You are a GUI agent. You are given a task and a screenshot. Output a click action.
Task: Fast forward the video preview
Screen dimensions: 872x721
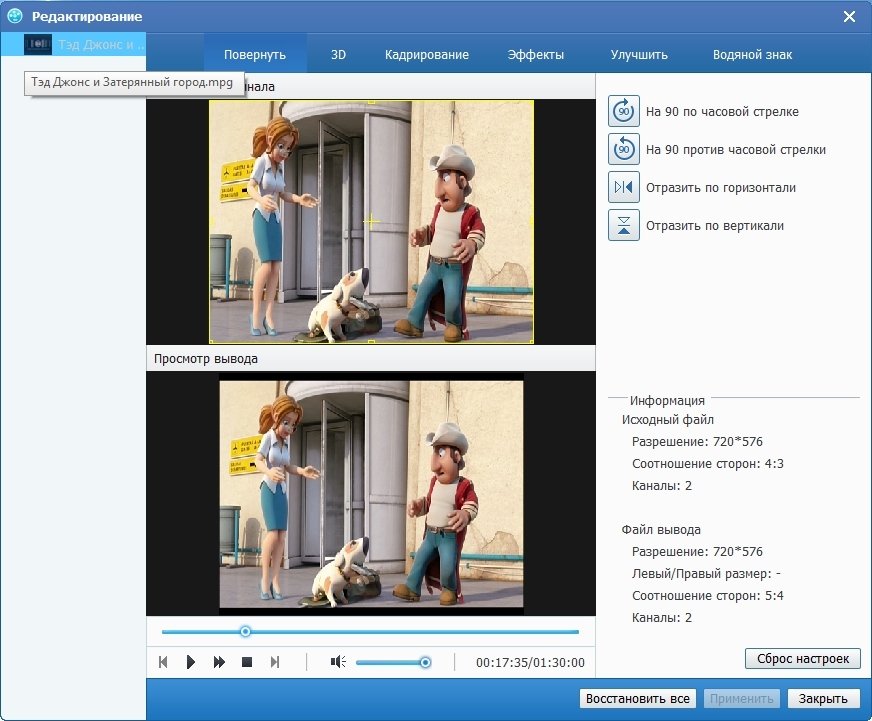(219, 662)
